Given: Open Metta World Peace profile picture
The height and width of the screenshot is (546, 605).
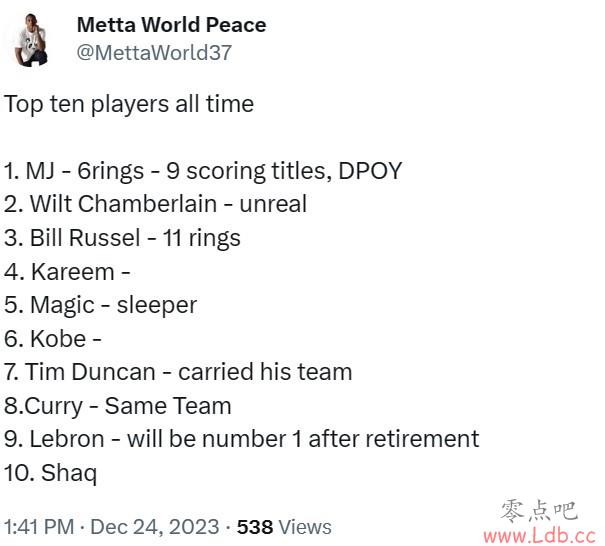Looking at the screenshot, I should coord(31,40).
